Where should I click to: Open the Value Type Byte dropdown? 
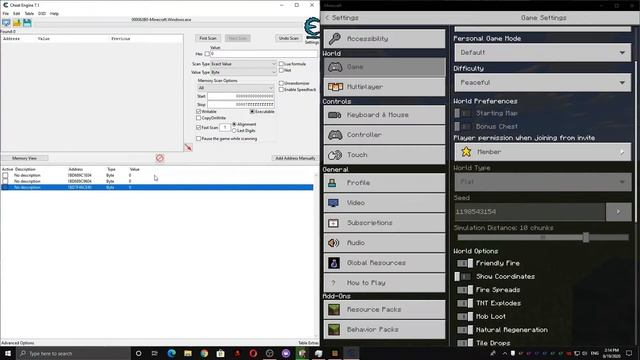243,72
